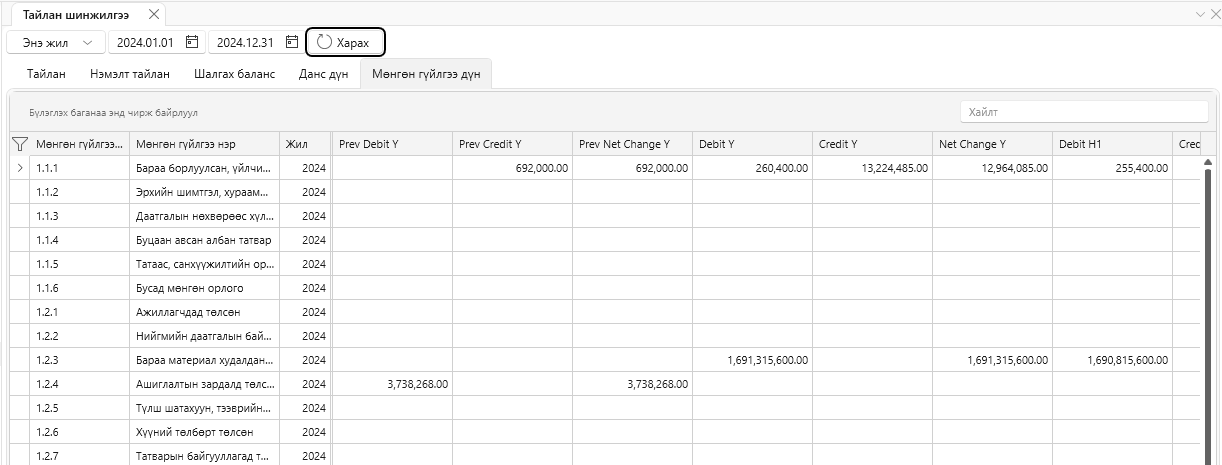Open the tab list chevron at top right
Viewport: 1222px width, 465px height.
(1201, 14)
